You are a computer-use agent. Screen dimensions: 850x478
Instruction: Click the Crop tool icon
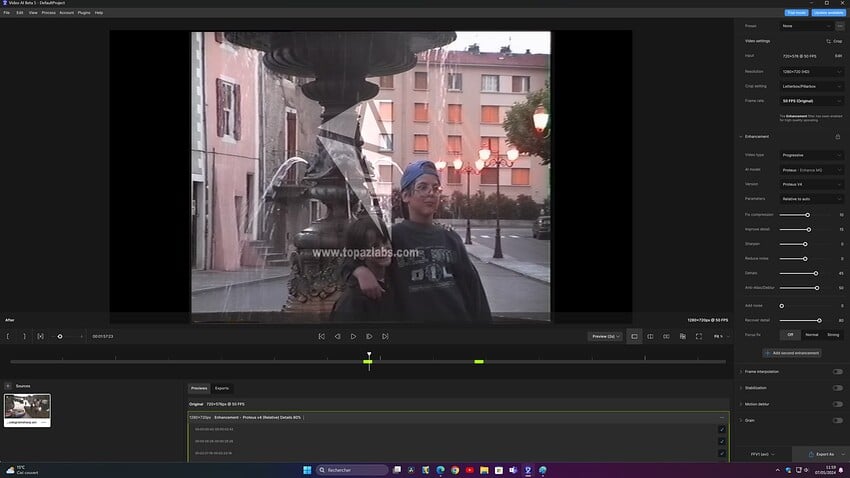(833, 41)
